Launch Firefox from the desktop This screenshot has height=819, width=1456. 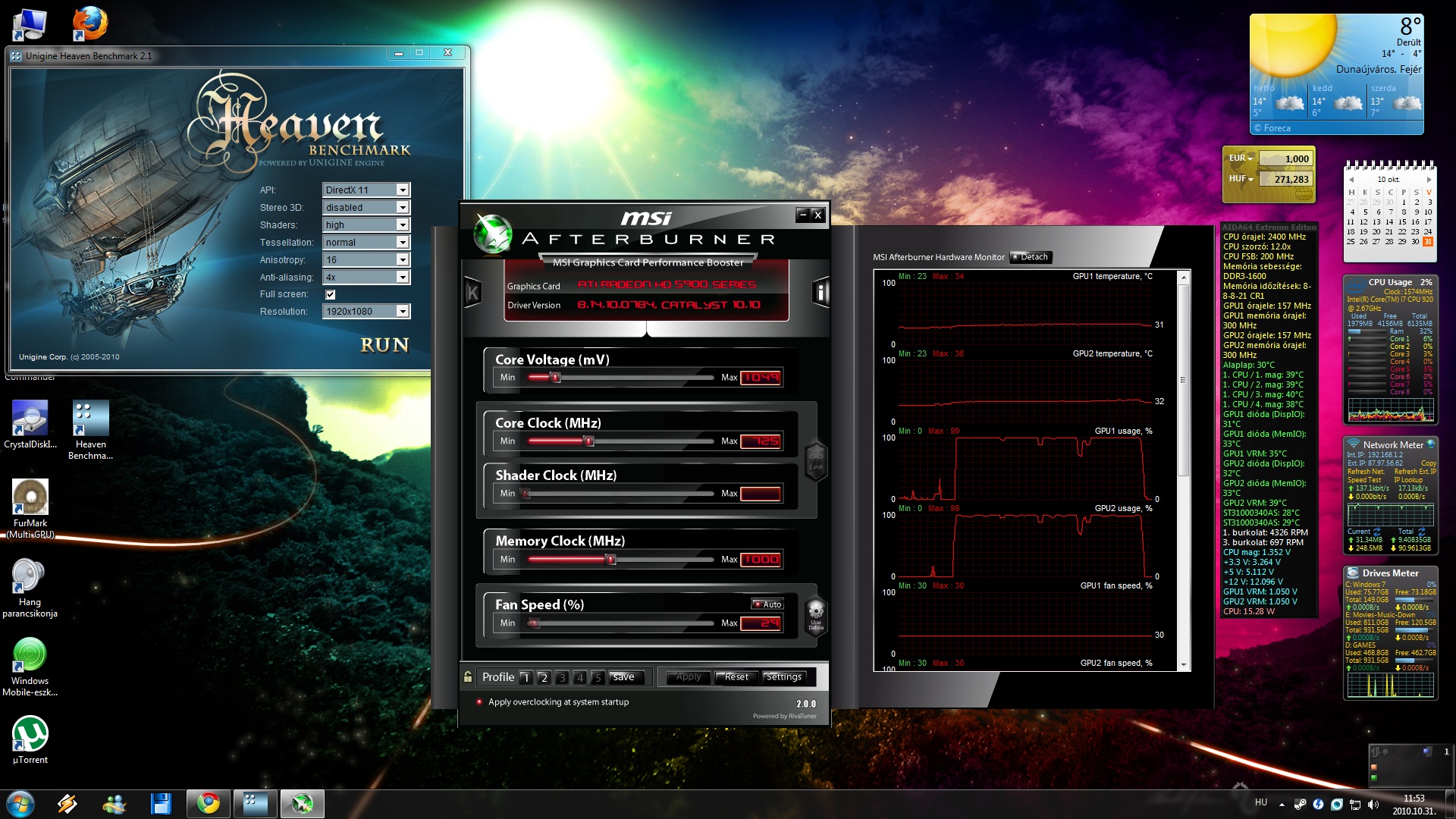point(90,24)
